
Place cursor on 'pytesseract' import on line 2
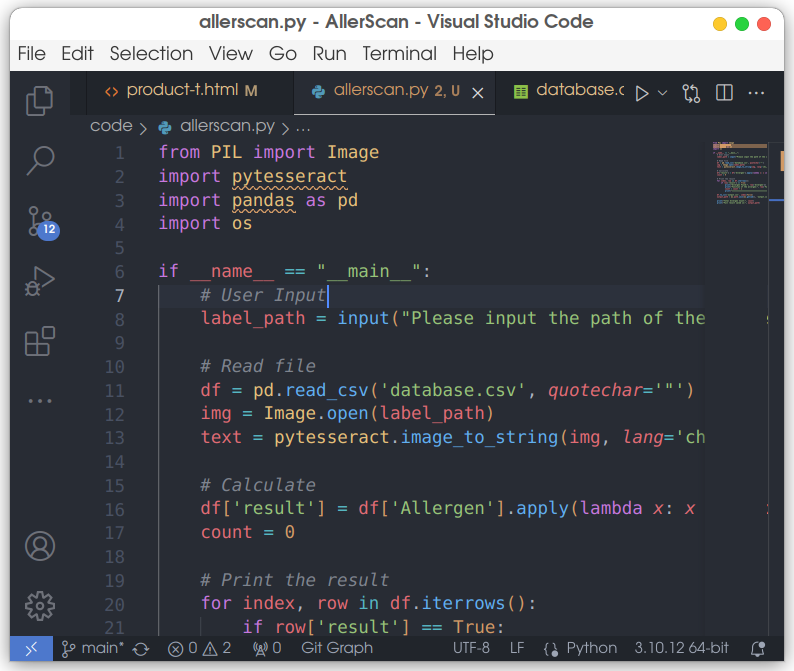point(289,177)
